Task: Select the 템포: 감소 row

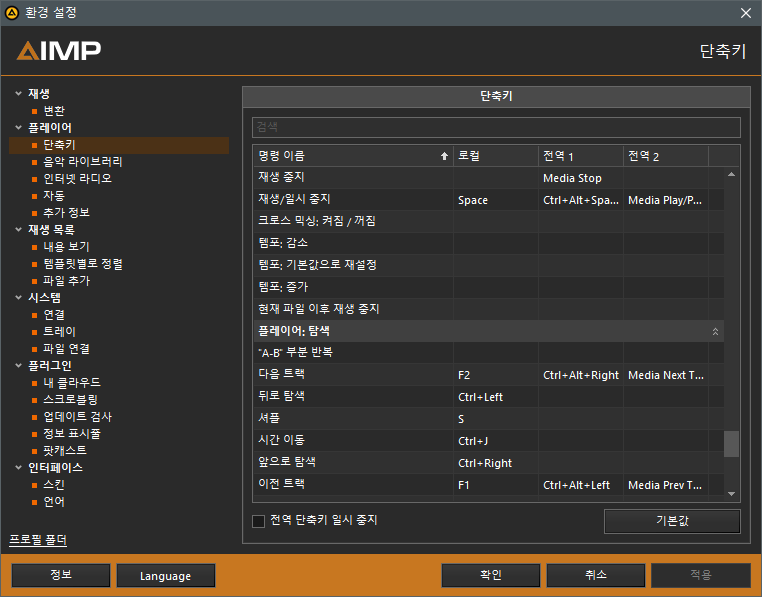Action: [488, 244]
